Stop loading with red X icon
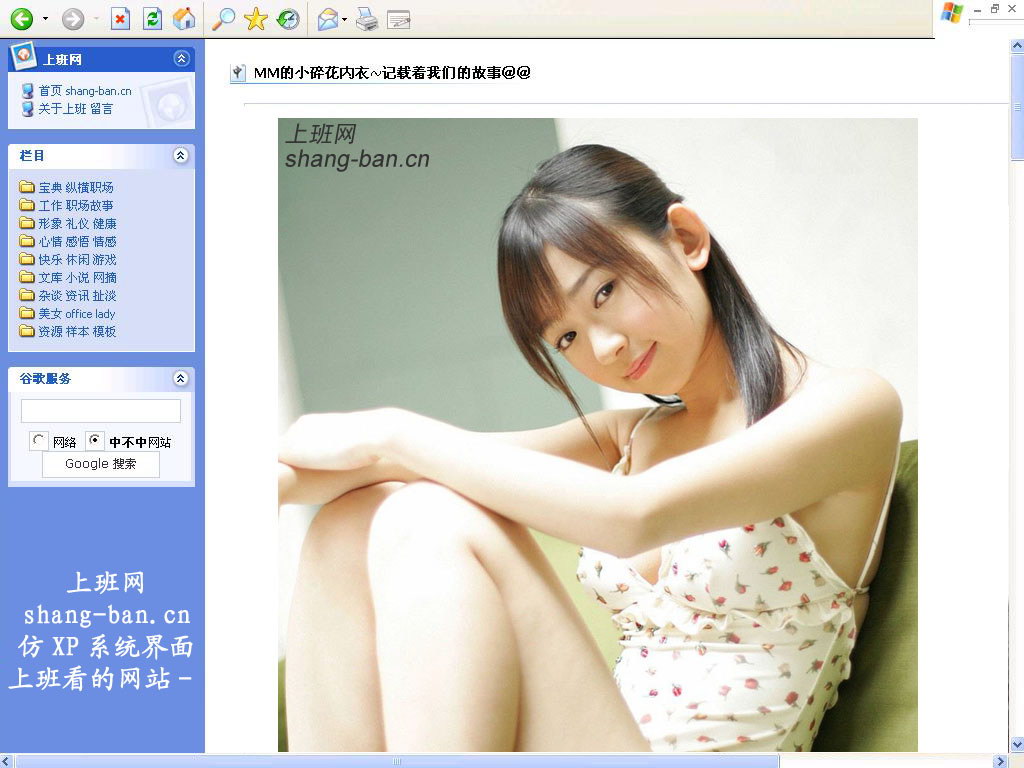 pos(120,19)
